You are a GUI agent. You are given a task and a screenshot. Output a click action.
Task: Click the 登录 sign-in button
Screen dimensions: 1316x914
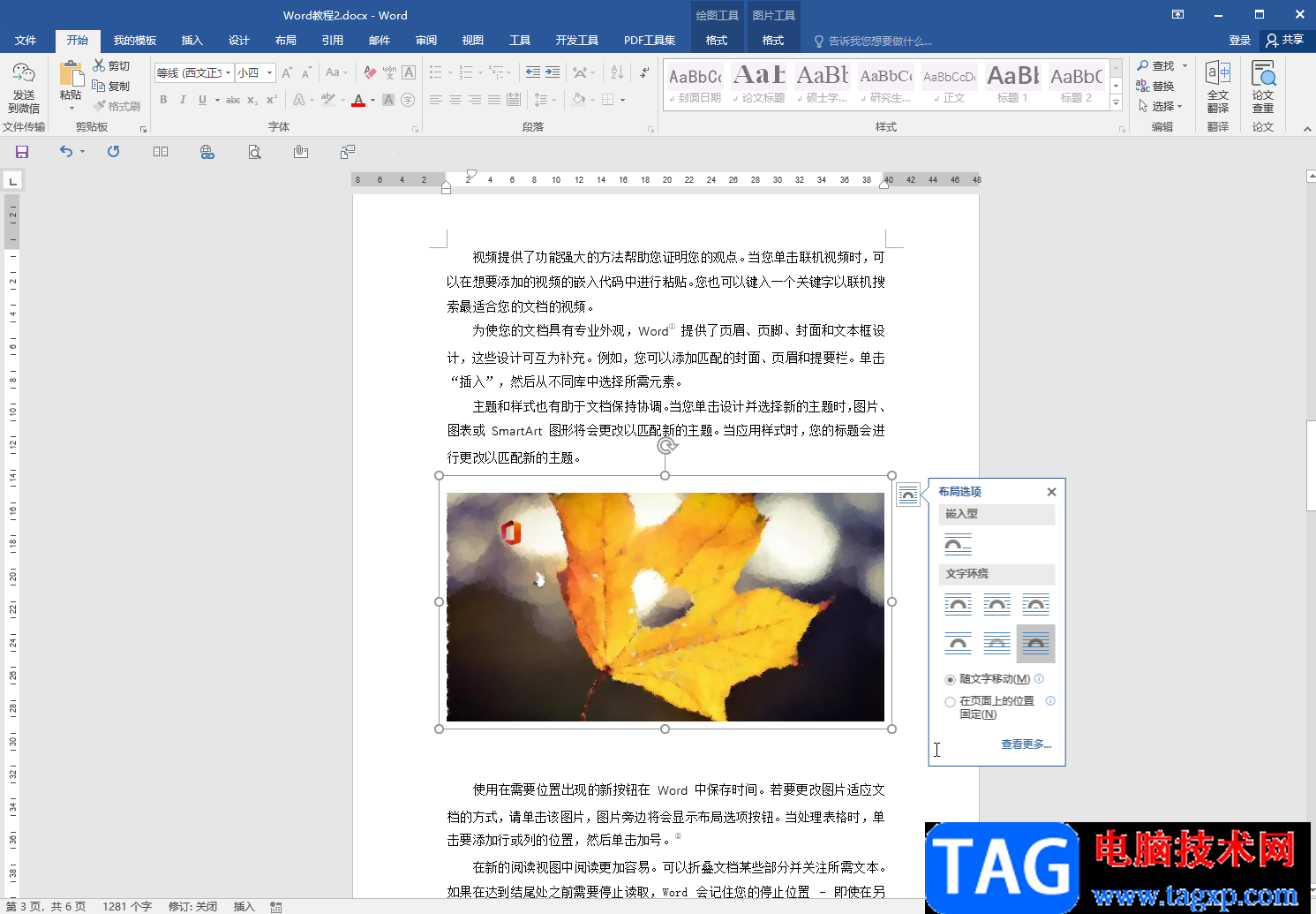tap(1240, 41)
